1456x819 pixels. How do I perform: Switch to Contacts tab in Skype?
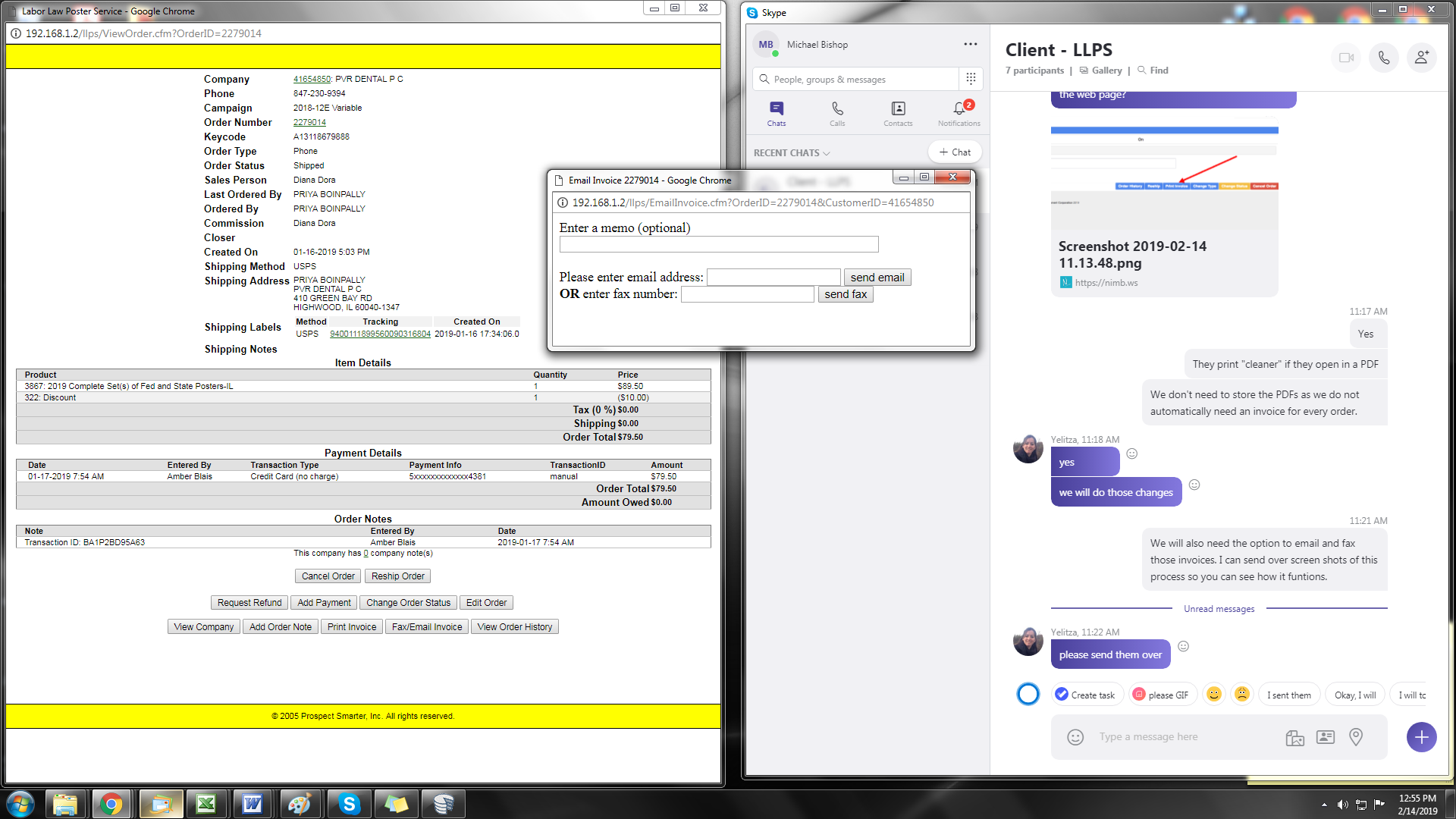(898, 114)
